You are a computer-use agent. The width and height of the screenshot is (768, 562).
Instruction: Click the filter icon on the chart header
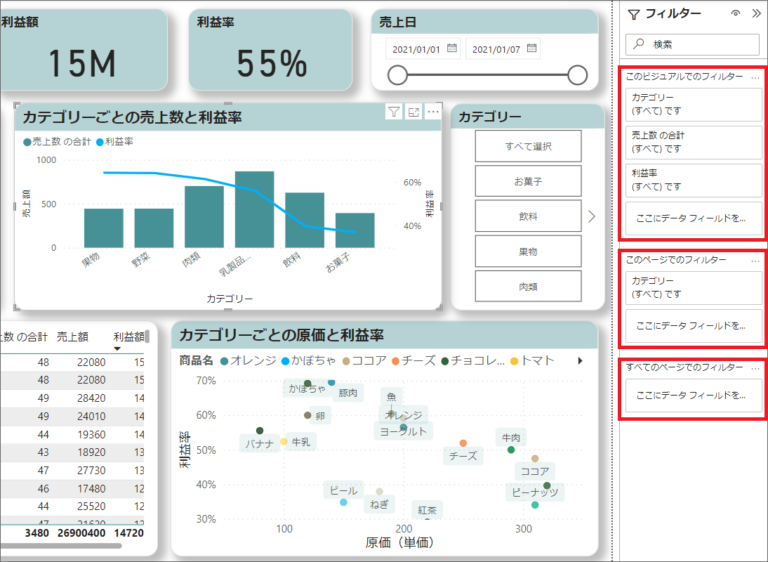[394, 112]
